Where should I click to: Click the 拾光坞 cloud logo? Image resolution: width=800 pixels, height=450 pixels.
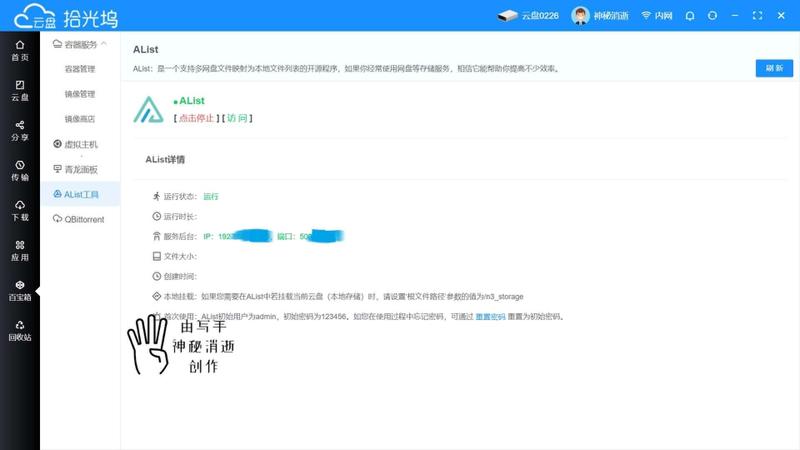(66, 16)
